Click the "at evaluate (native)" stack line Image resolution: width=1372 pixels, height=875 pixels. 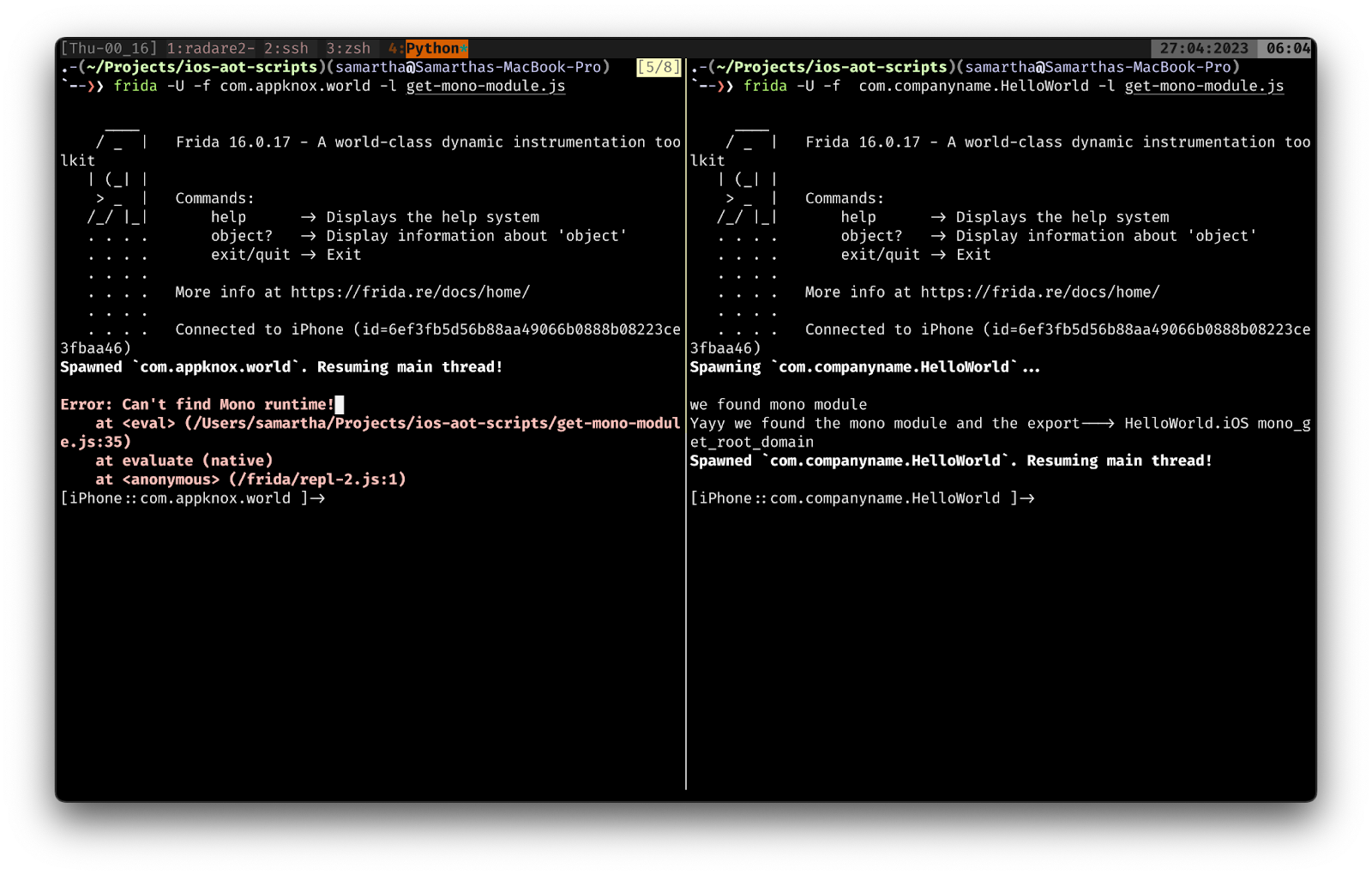point(184,461)
